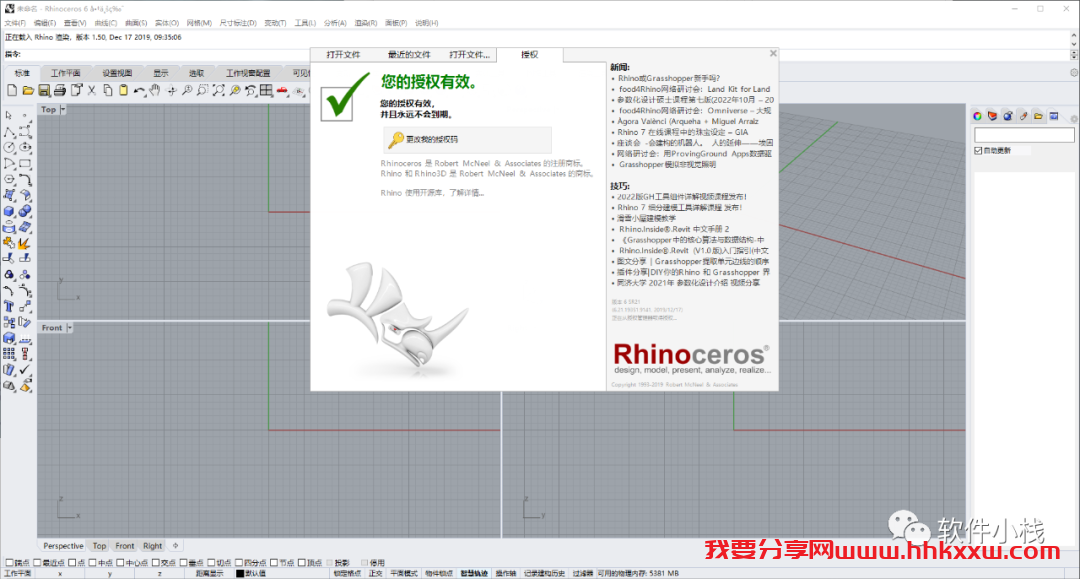Select the arrow pointer tool in left sidebar
This screenshot has width=1080, height=579.
[x=9, y=115]
